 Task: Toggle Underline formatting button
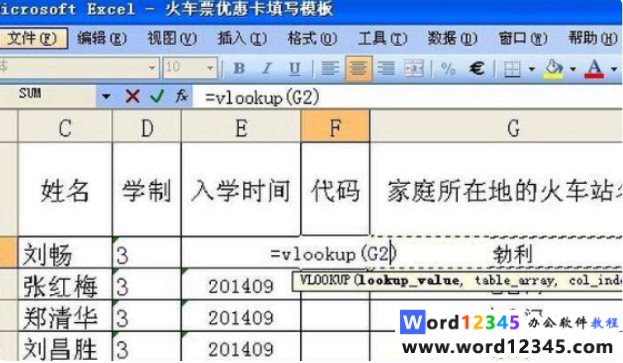(x=294, y=69)
